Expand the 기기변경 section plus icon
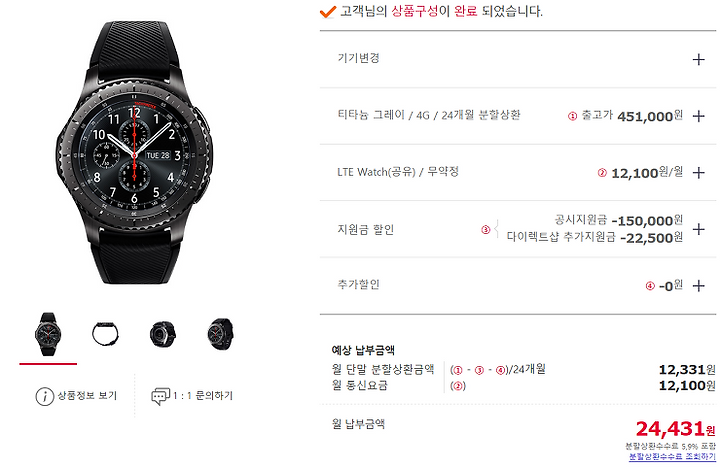 tap(698, 59)
